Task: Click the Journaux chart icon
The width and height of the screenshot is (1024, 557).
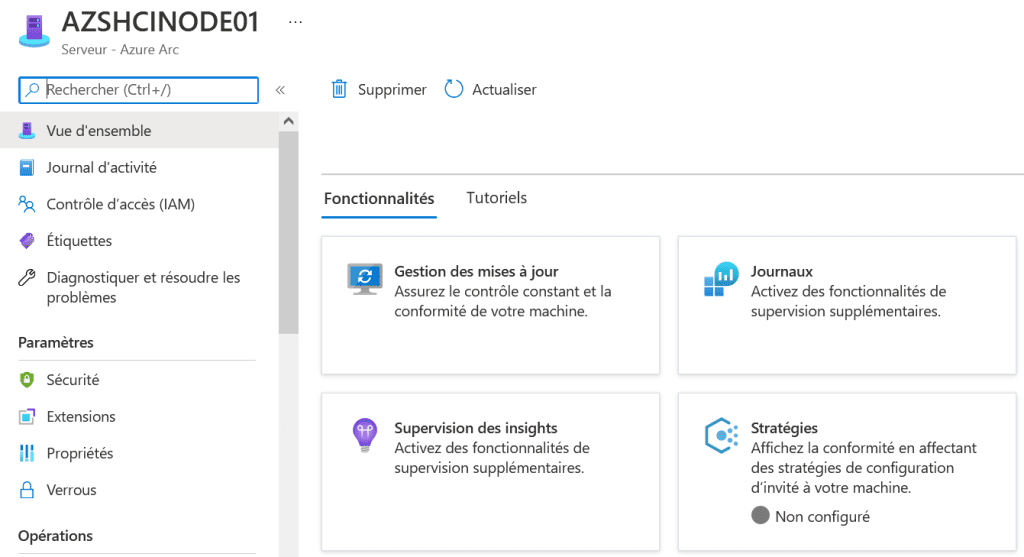Action: (x=720, y=281)
